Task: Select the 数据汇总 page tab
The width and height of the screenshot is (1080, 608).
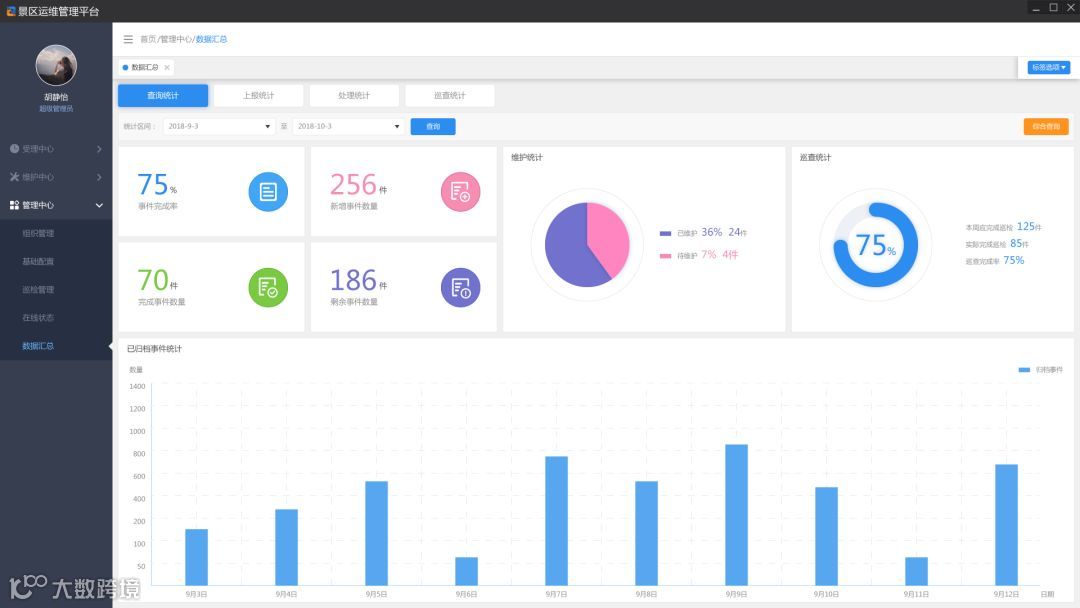Action: tap(145, 67)
